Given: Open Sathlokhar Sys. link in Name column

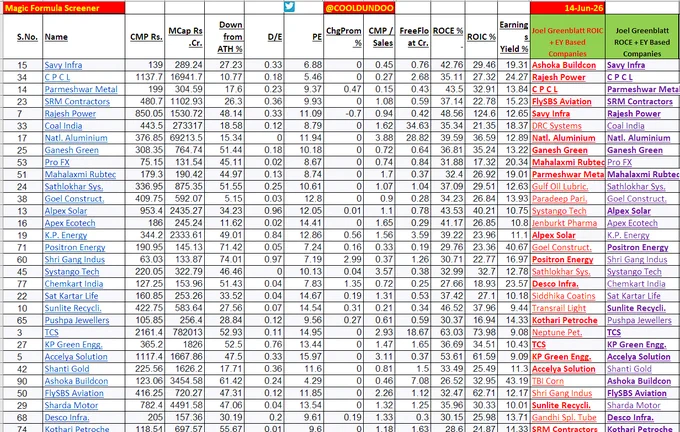Looking at the screenshot, I should click(x=74, y=187).
